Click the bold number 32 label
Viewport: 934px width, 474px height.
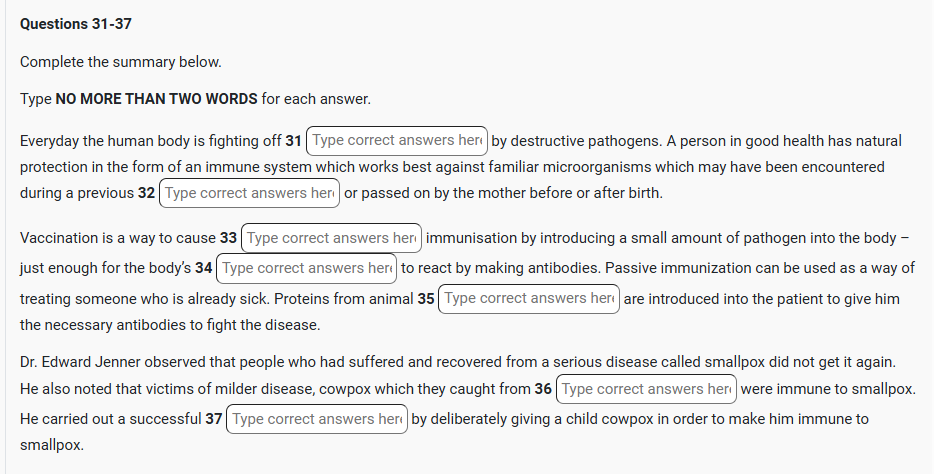pyautogui.click(x=146, y=193)
